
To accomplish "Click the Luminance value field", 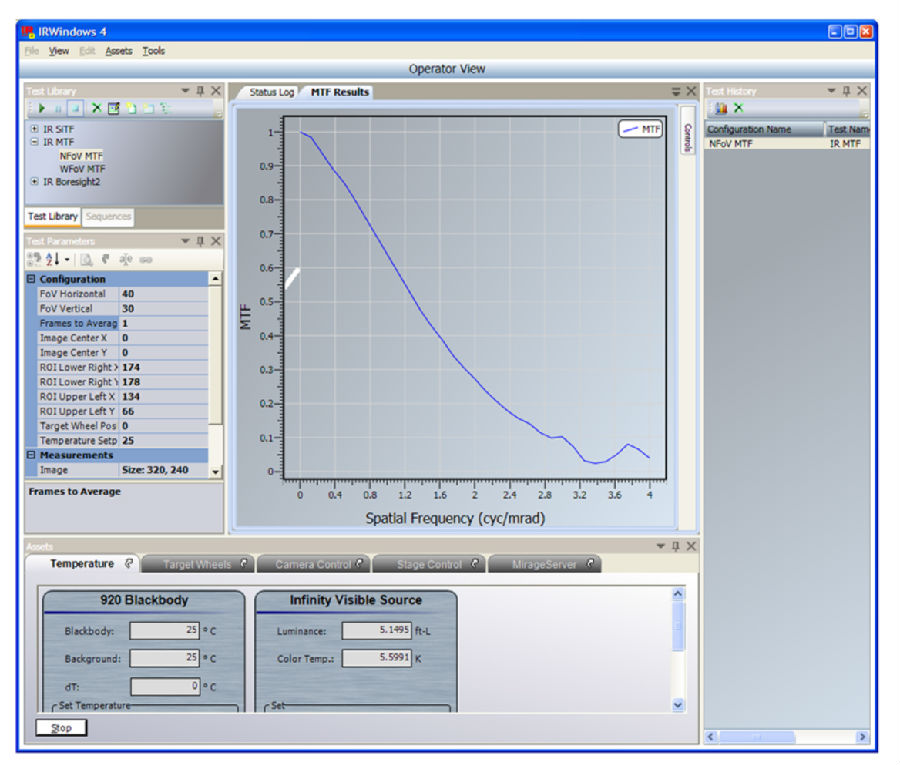I will click(x=377, y=630).
